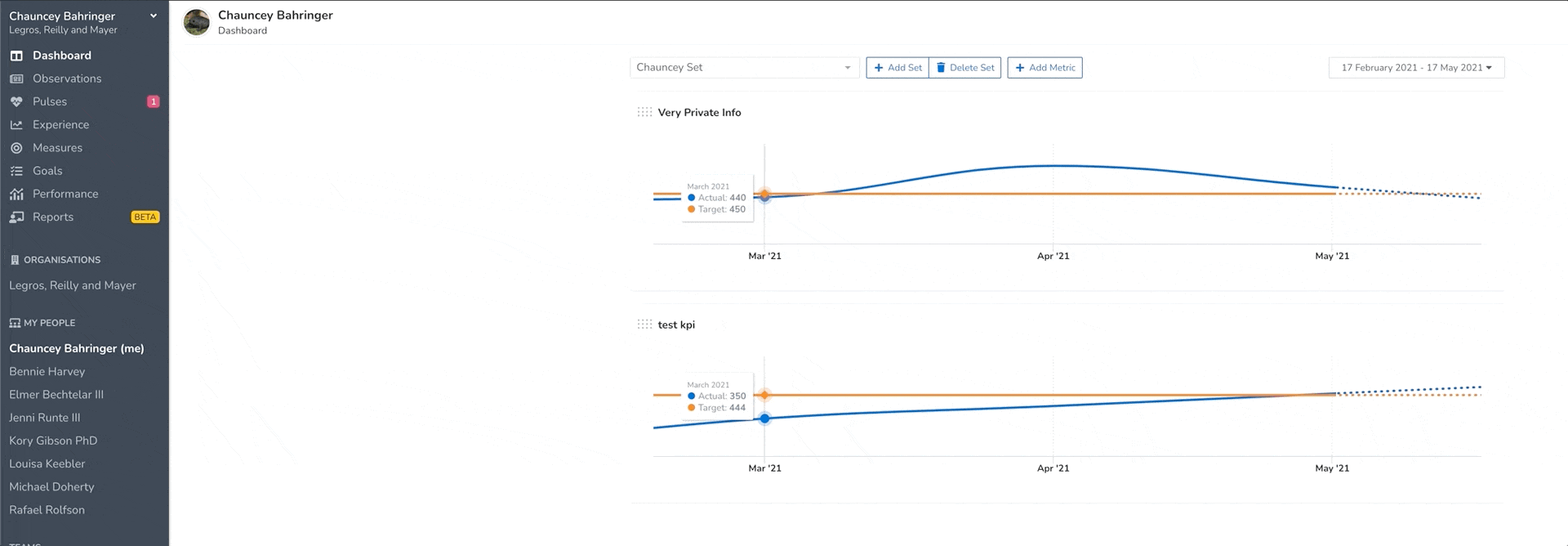This screenshot has height=546, width=1568.
Task: Select Bennie Harvey
Action: pyautogui.click(x=47, y=371)
